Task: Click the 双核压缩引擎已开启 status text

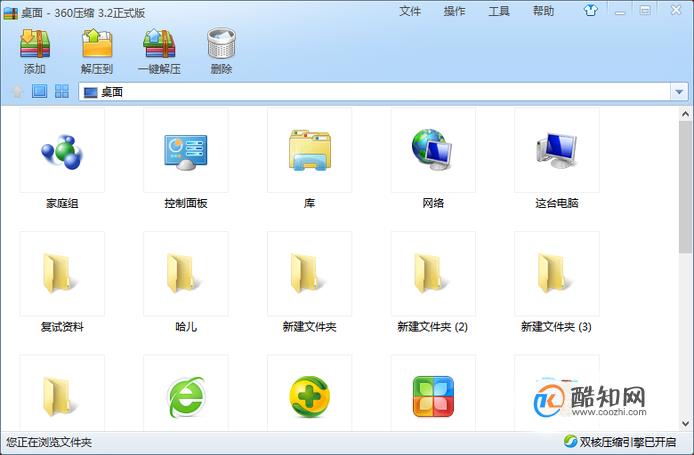Action: [x=628, y=442]
